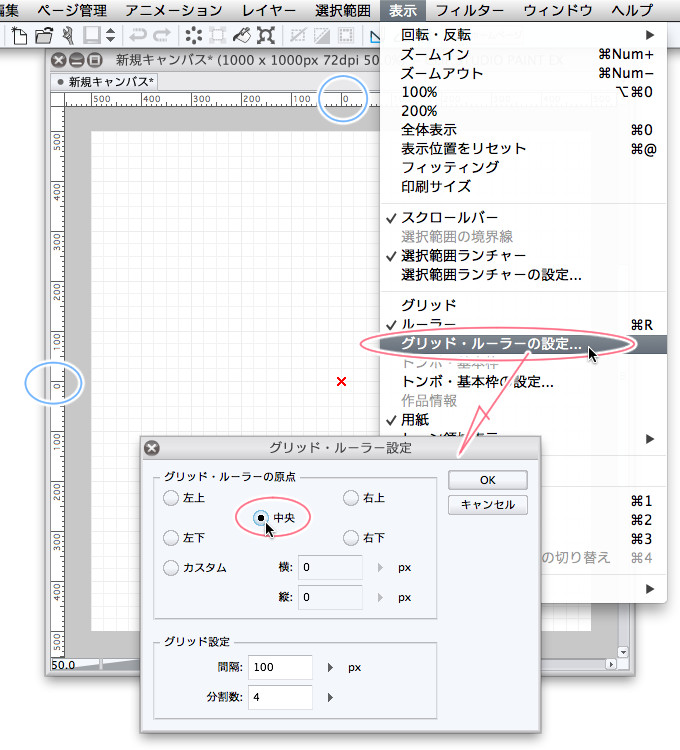Viewport: 680px width, 750px height.
Task: Close the グリッド・ルーラー設定 dialog
Action: [x=152, y=448]
